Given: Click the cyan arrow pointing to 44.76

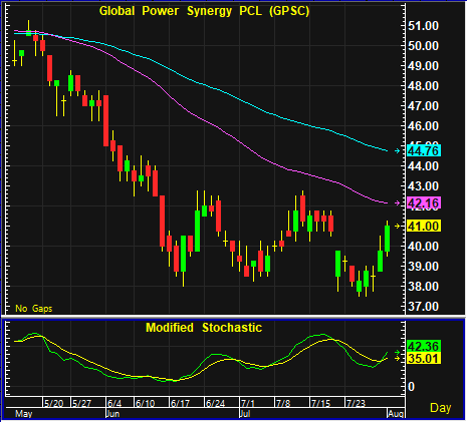Looking at the screenshot, I should pos(397,151).
